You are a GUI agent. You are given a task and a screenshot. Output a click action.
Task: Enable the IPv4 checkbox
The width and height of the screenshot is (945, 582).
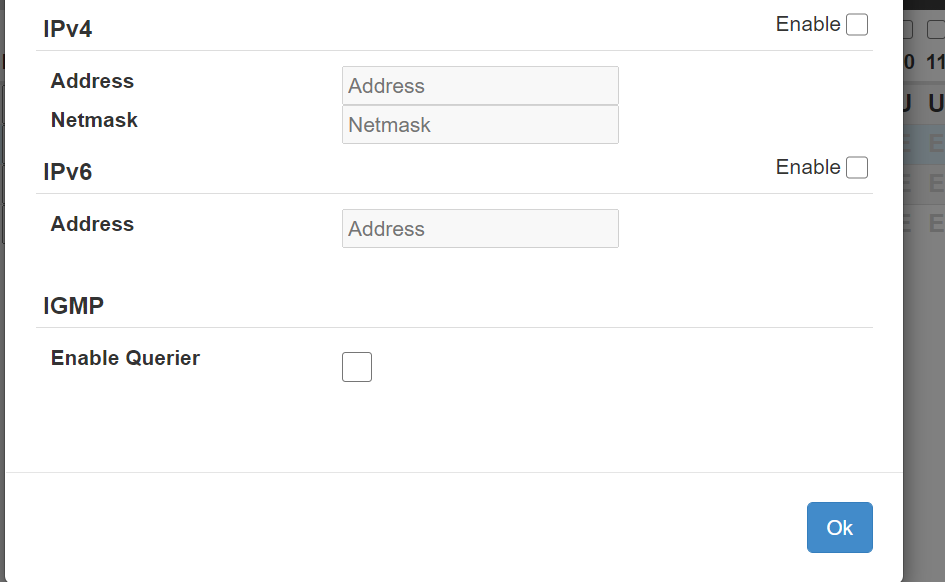(x=857, y=25)
